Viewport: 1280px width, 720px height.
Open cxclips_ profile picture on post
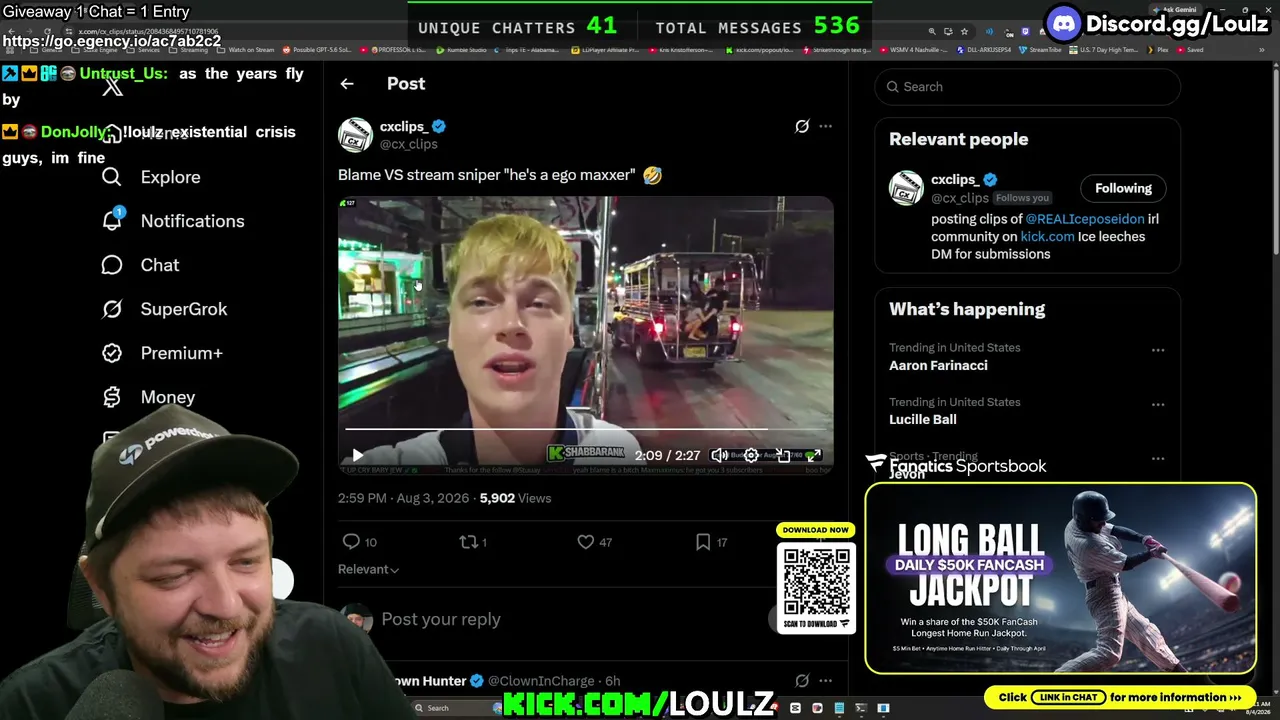355,135
